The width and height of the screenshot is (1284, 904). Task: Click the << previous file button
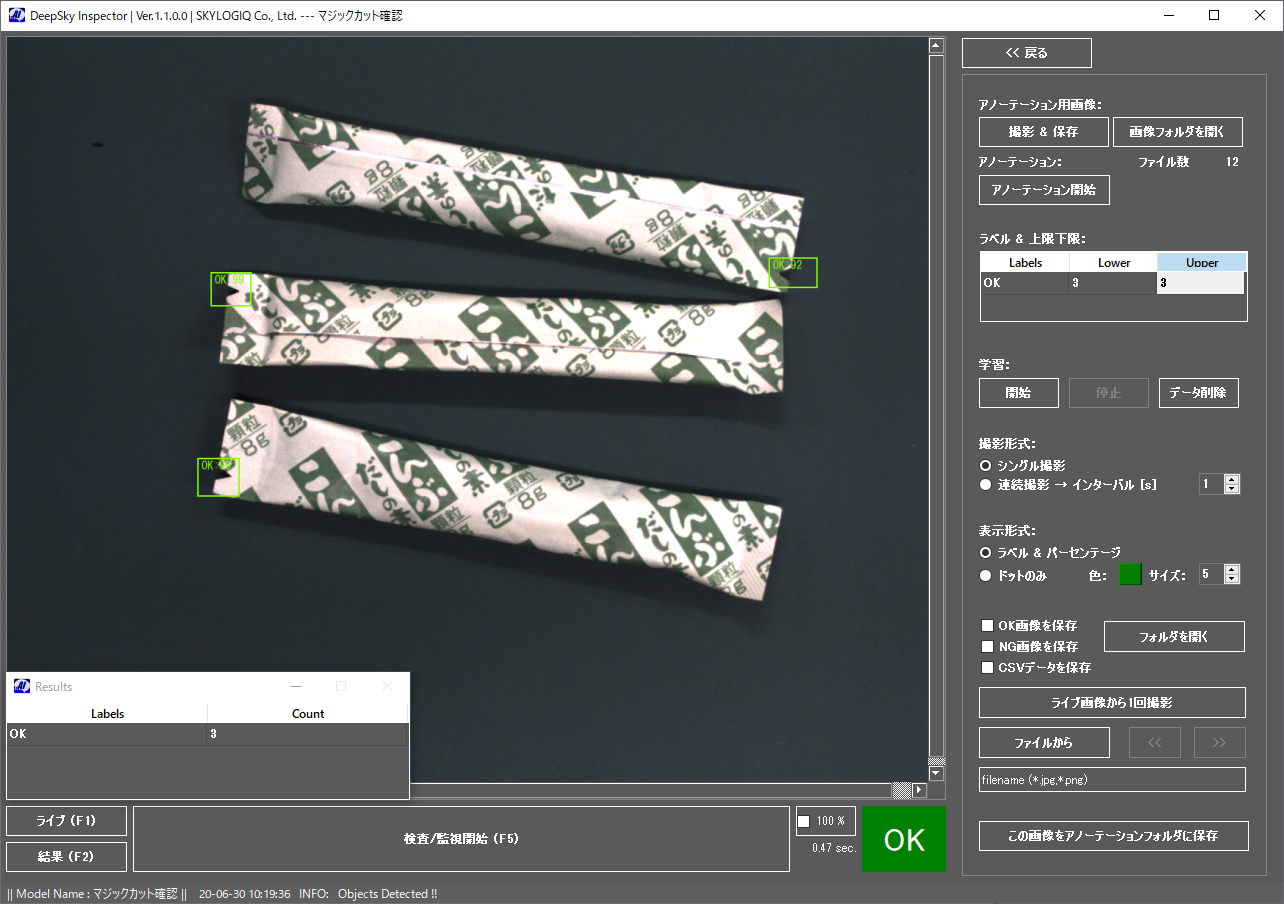1155,743
